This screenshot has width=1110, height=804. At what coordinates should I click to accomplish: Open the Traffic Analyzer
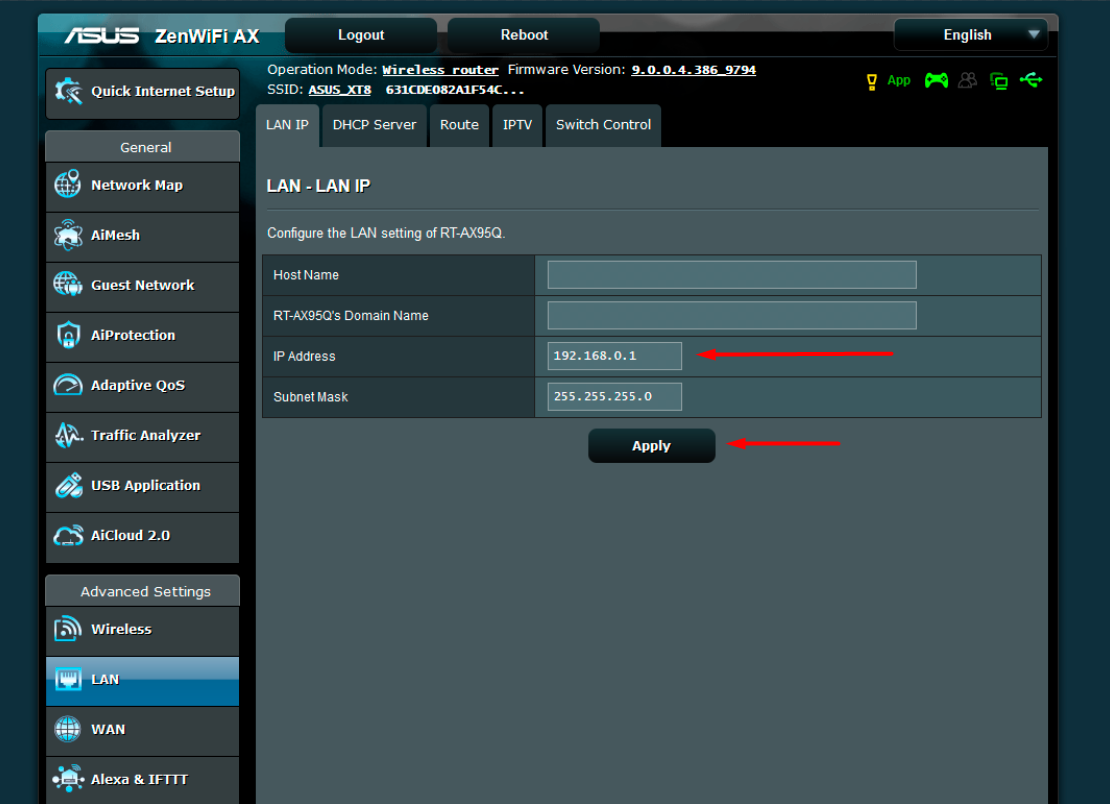click(x=133, y=437)
